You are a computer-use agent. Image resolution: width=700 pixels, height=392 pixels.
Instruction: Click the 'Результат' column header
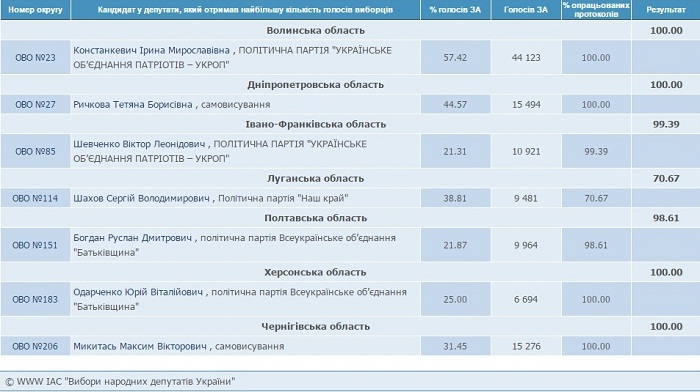coord(666,10)
